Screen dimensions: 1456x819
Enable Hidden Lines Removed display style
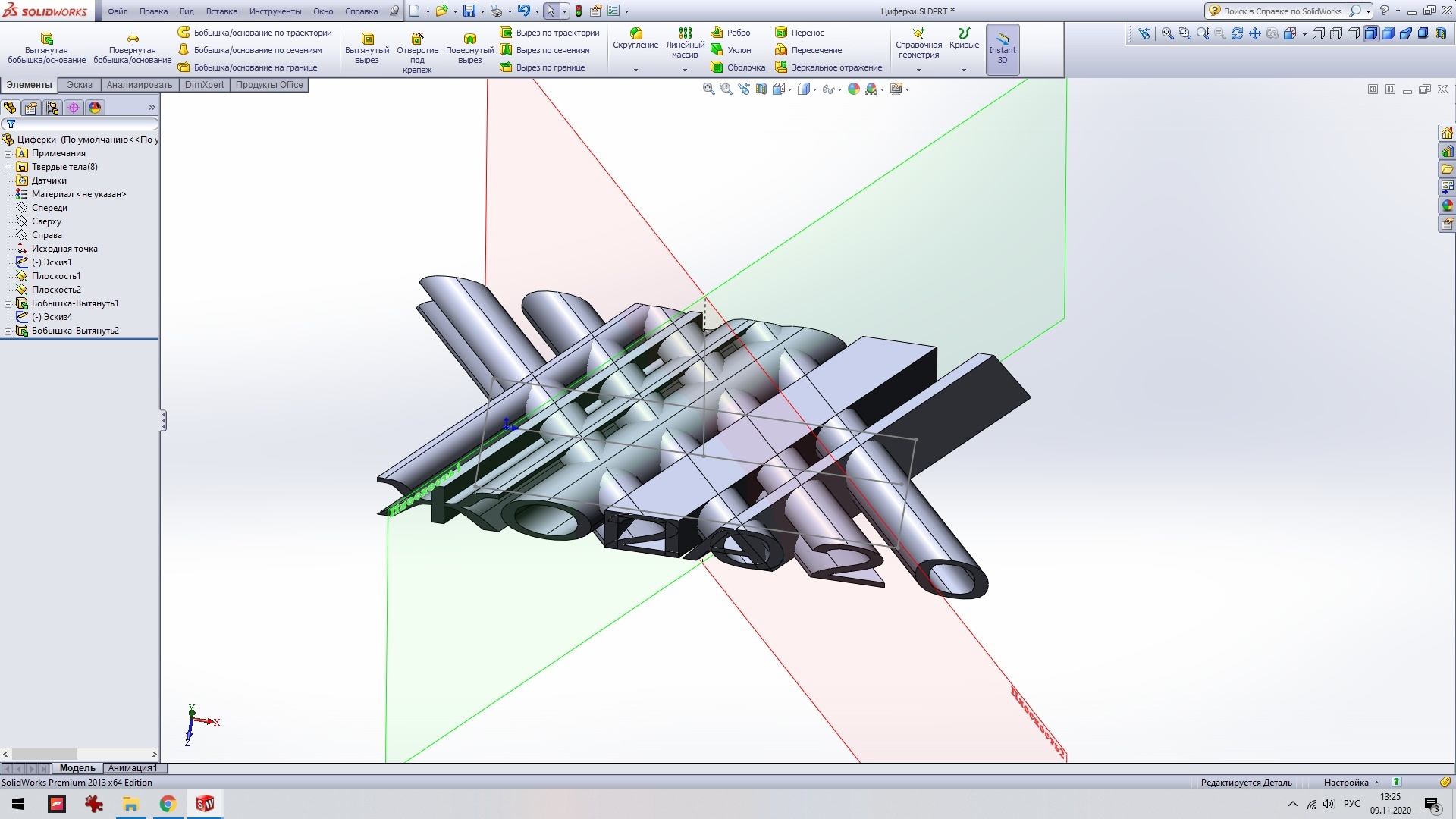coord(1354,33)
